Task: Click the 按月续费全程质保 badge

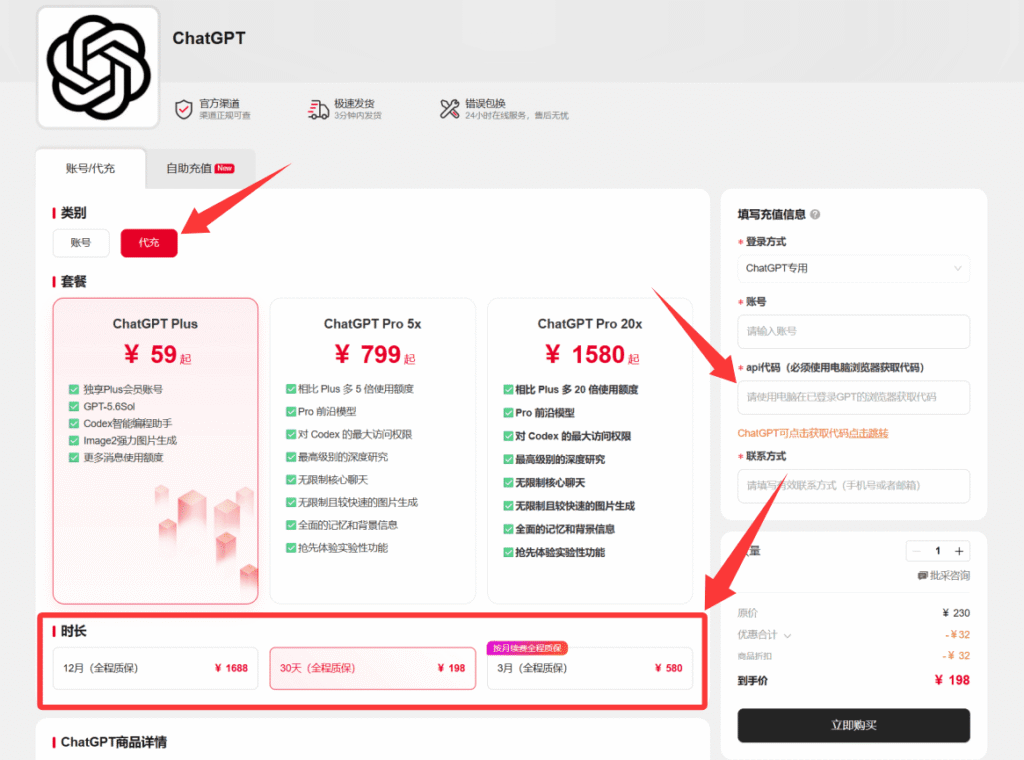Action: coord(527,648)
